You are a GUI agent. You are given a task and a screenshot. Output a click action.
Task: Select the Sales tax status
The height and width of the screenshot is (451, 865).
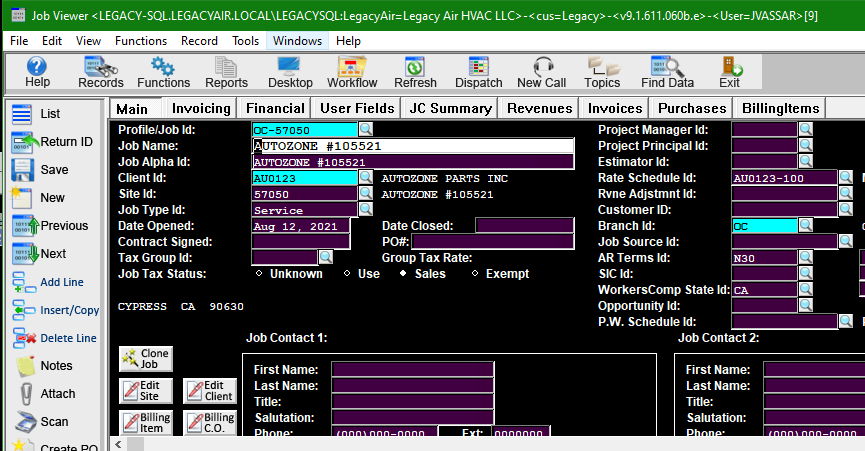click(x=403, y=273)
